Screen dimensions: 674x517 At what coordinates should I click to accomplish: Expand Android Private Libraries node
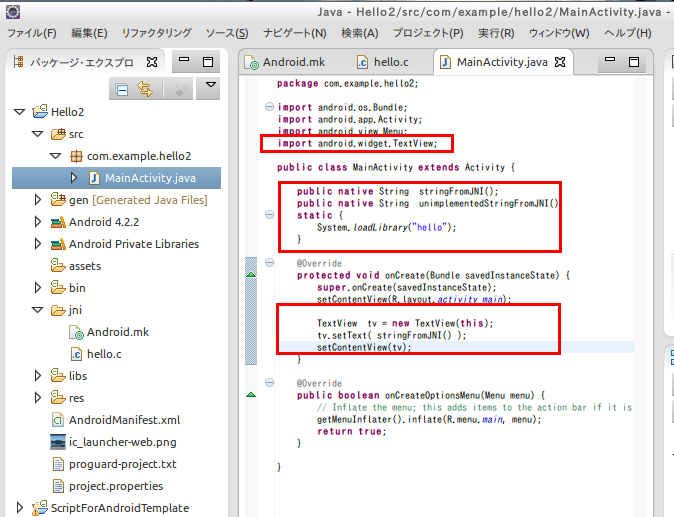click(37, 244)
